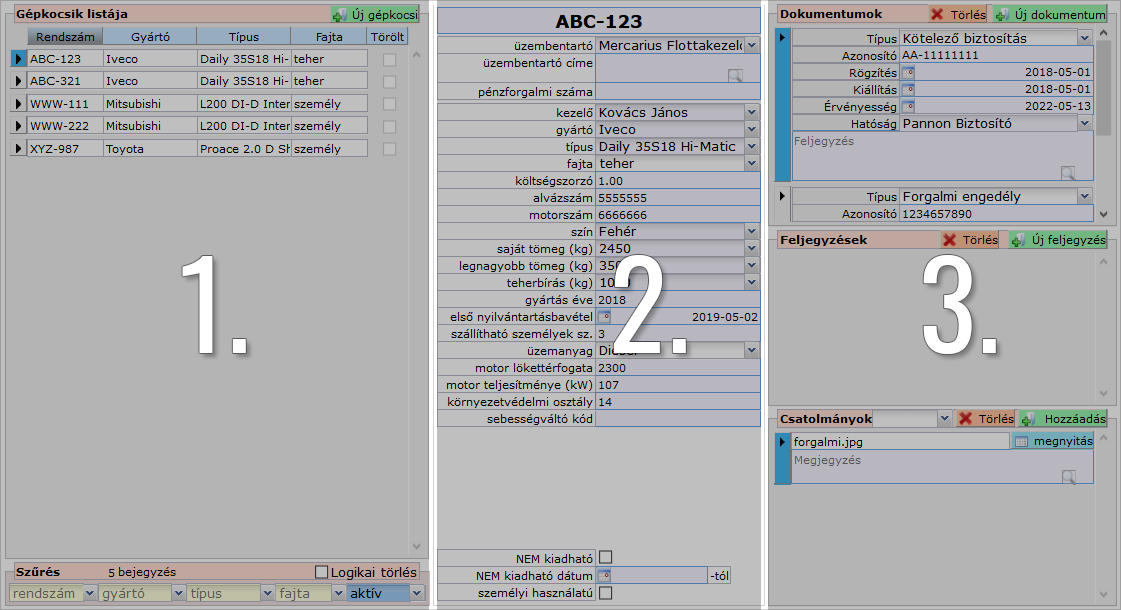Expand the szín Fehér dropdown
This screenshot has height=610, width=1121.
[751, 231]
